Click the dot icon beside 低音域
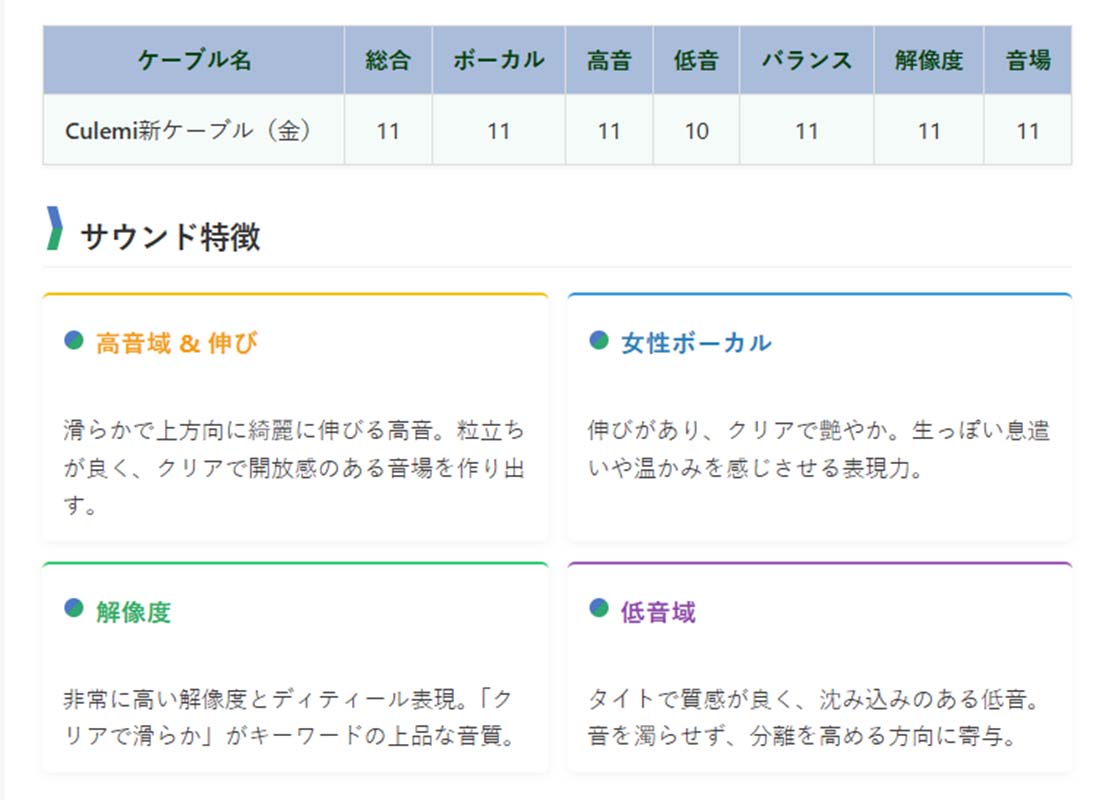Viewport: 1106px width, 800px height. click(x=599, y=608)
